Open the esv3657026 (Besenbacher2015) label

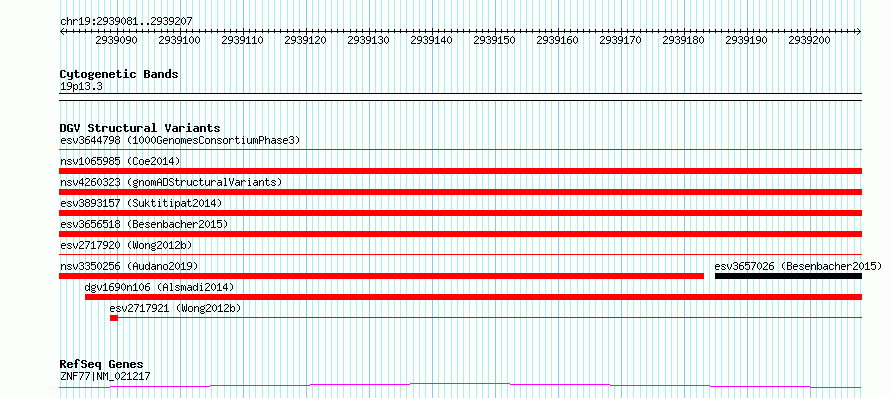pos(798,266)
